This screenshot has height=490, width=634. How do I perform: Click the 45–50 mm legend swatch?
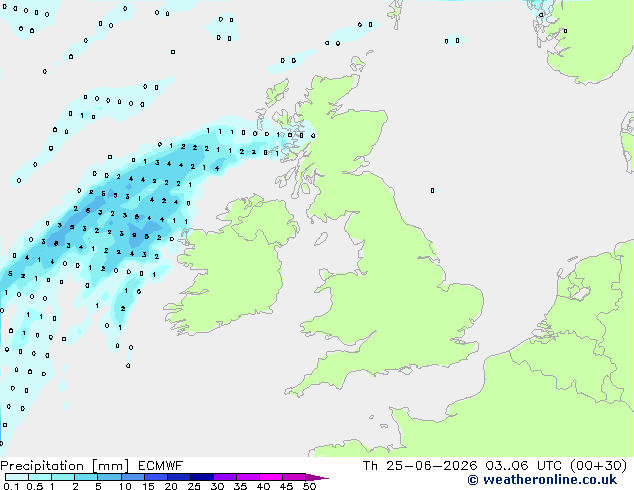pos(294,477)
